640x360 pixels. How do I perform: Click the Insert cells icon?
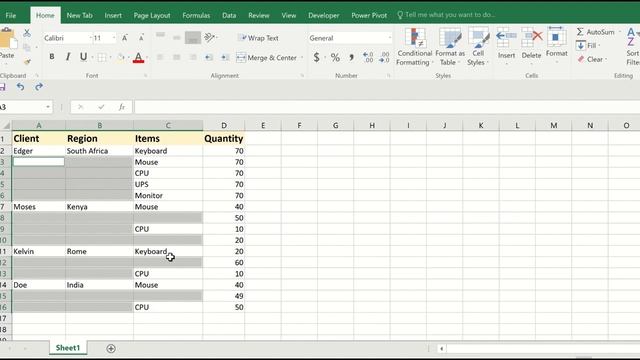(507, 38)
